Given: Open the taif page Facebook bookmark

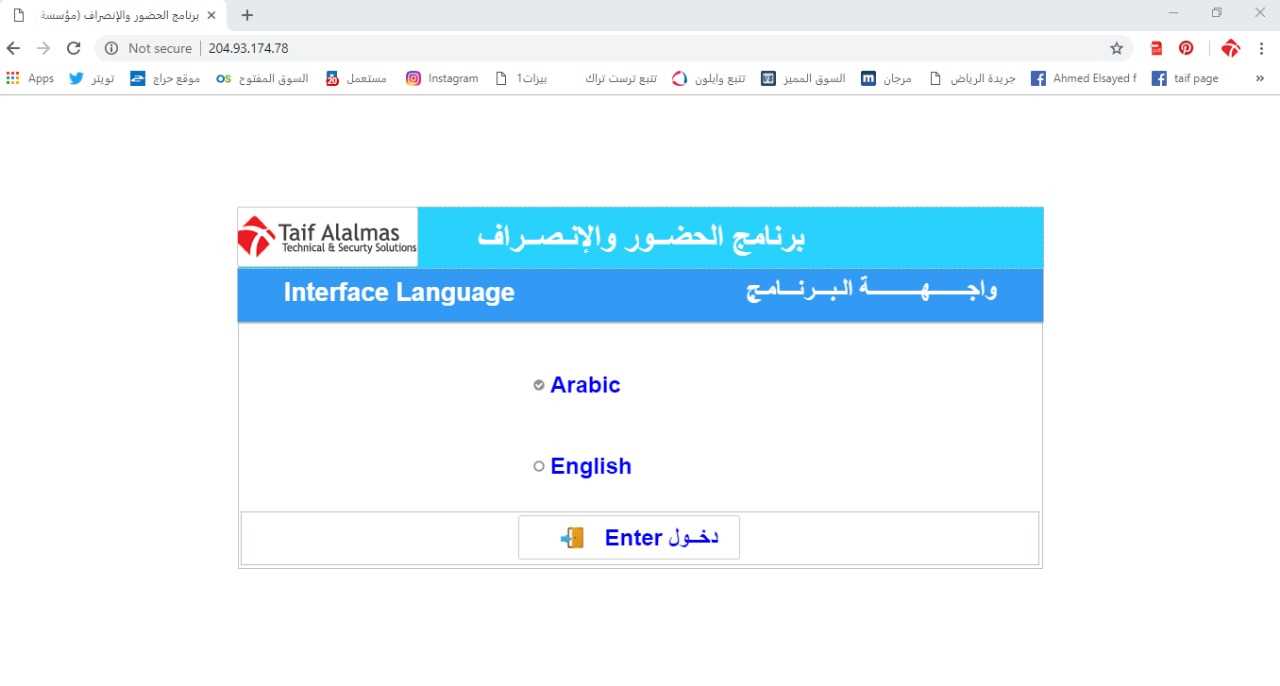Looking at the screenshot, I should point(1185,78).
